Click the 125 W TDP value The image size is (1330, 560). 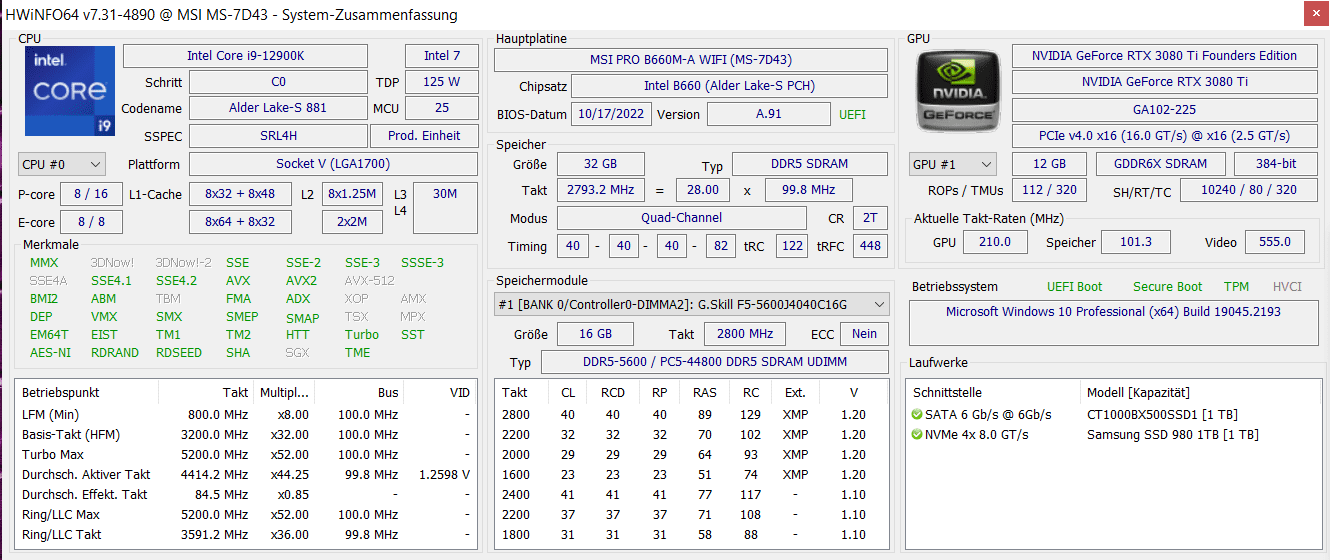pos(442,82)
